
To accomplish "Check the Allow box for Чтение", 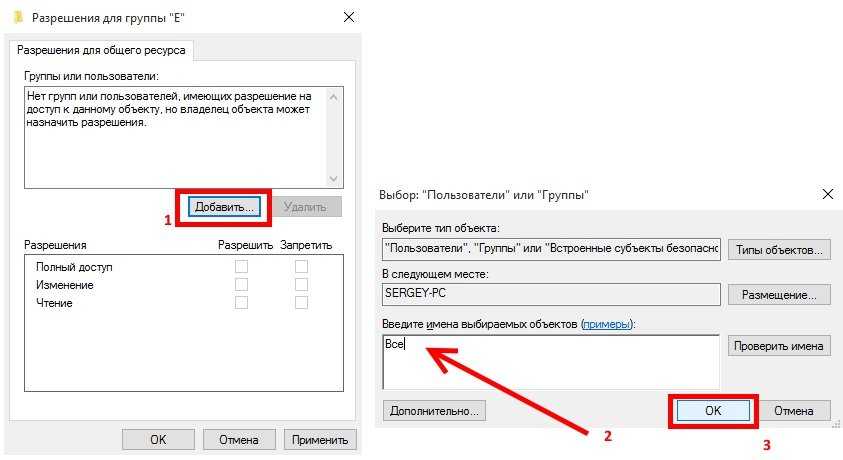I will (x=240, y=303).
